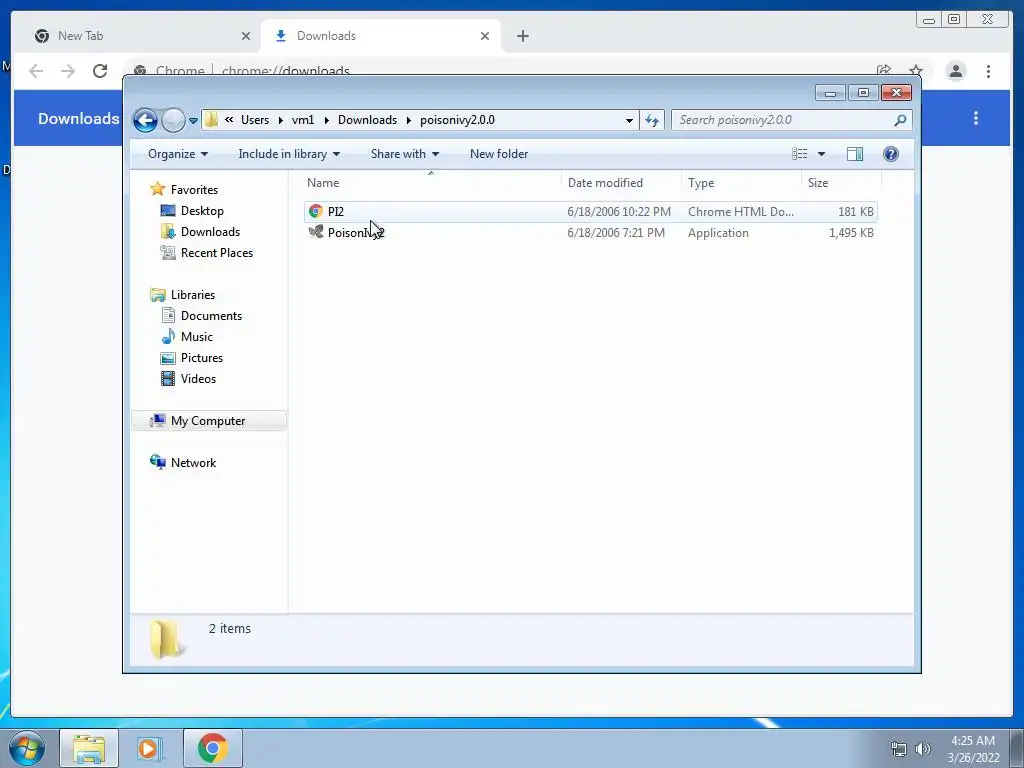Open the Videos library
Viewport: 1024px width, 768px height.
198,379
